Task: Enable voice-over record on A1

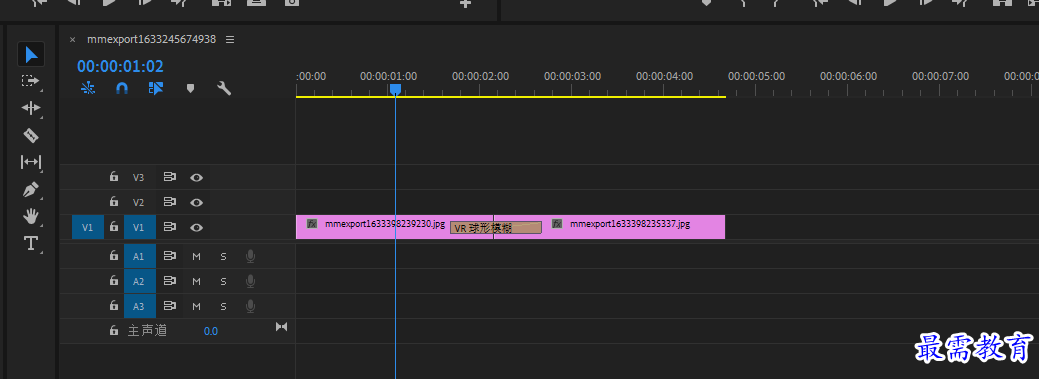Action: click(x=250, y=256)
